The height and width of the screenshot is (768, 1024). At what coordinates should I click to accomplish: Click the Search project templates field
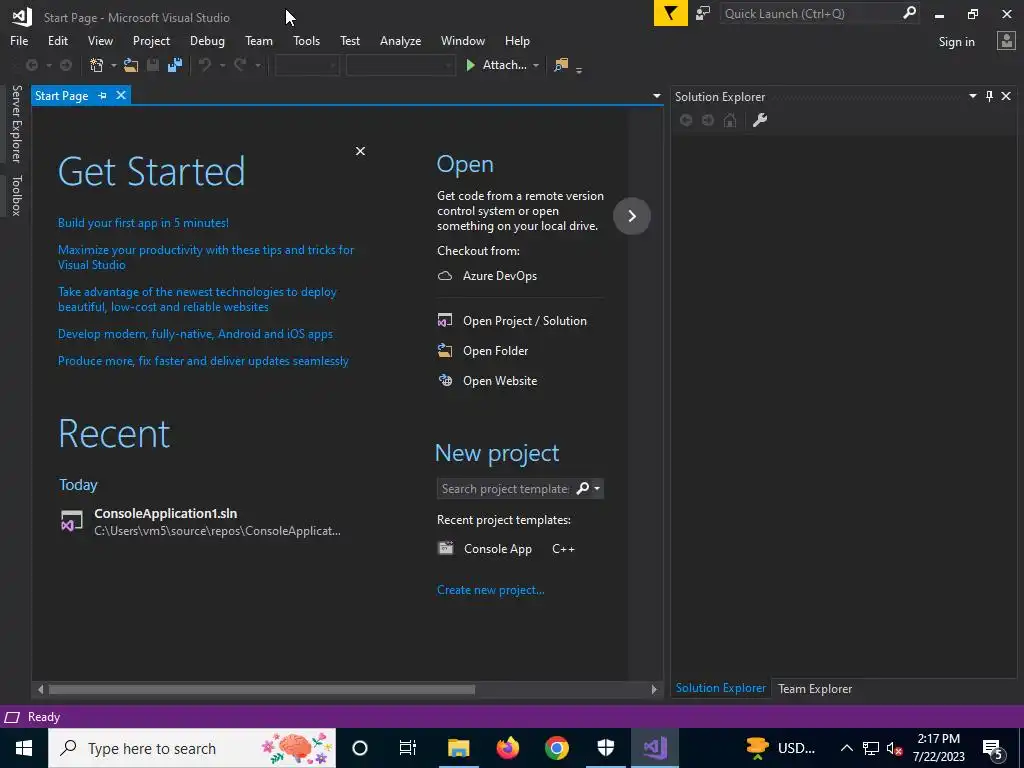[x=505, y=488]
